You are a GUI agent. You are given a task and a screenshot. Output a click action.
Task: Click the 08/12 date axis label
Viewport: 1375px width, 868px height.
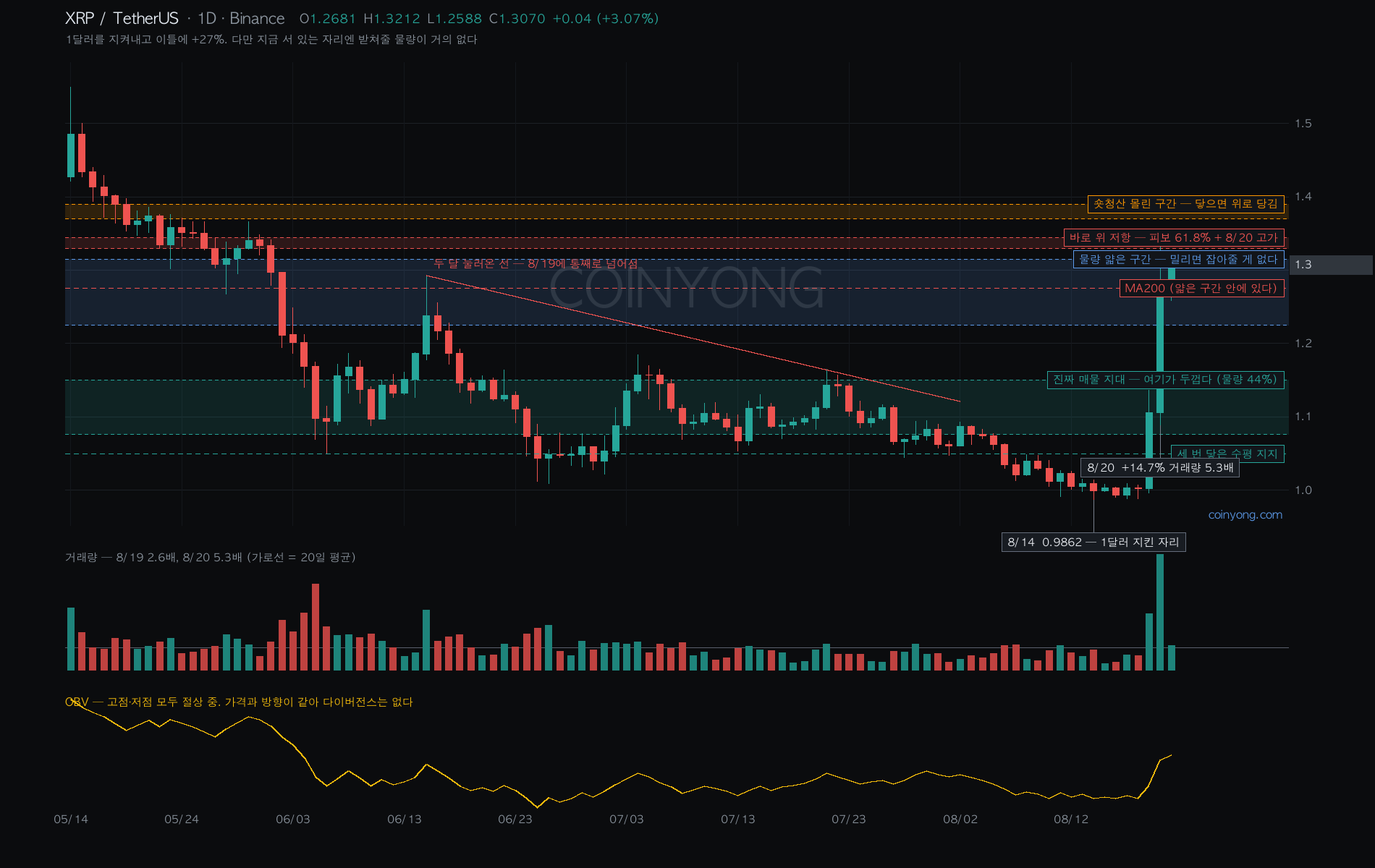tap(1071, 820)
